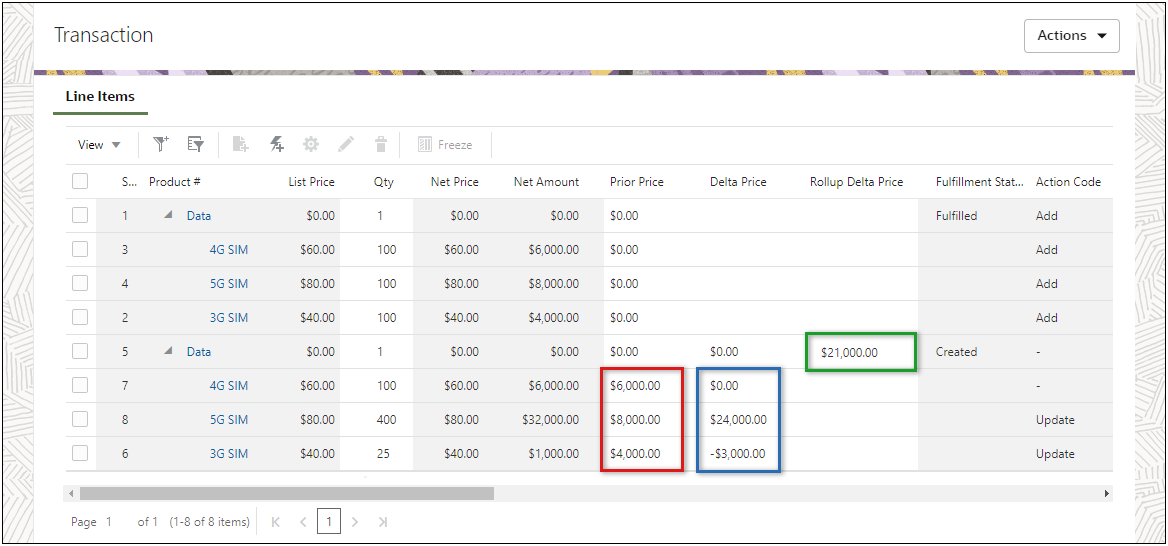Open the View dropdown menu
1168x546 pixels.
tap(99, 145)
